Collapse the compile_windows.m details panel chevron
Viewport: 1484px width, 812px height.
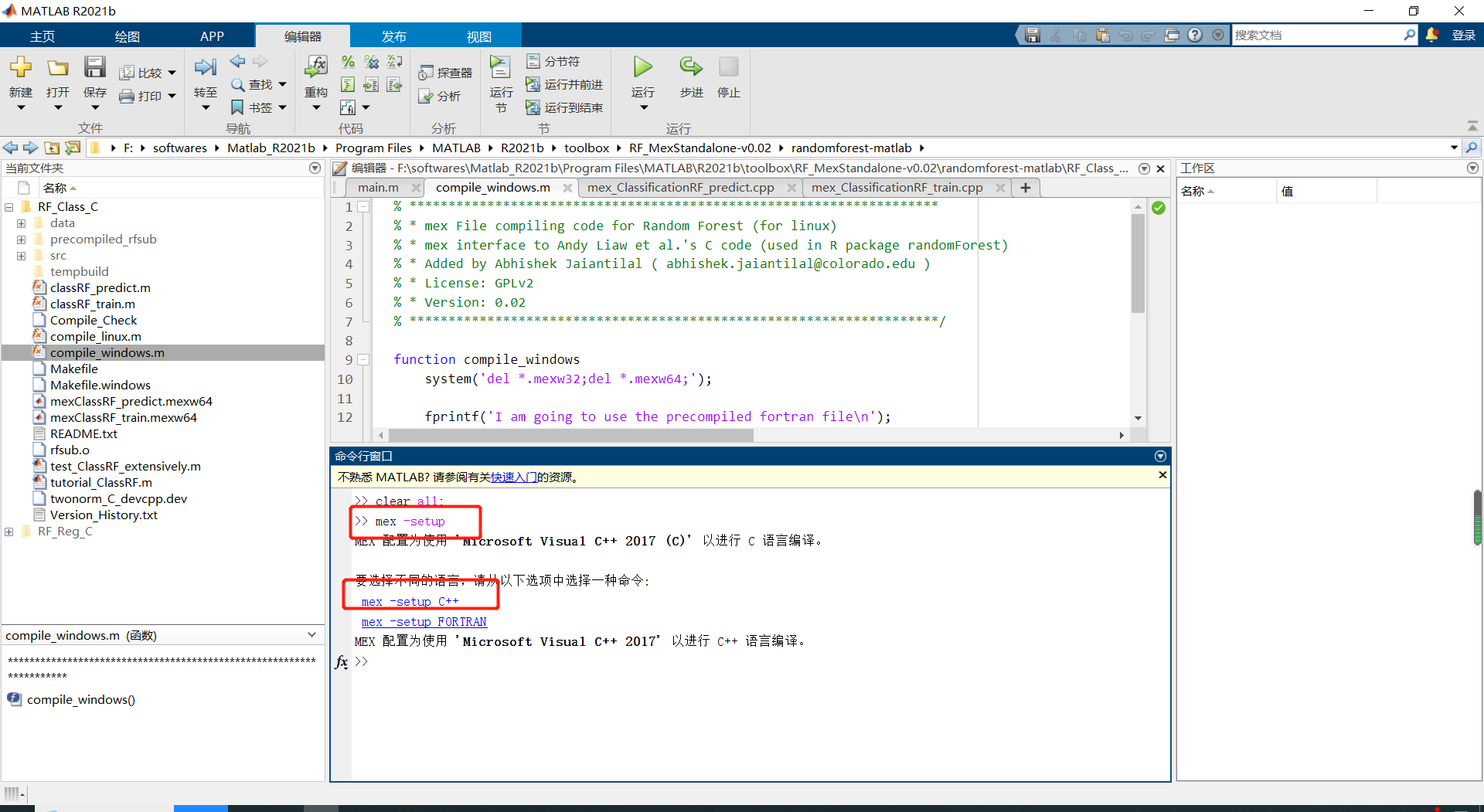point(311,635)
